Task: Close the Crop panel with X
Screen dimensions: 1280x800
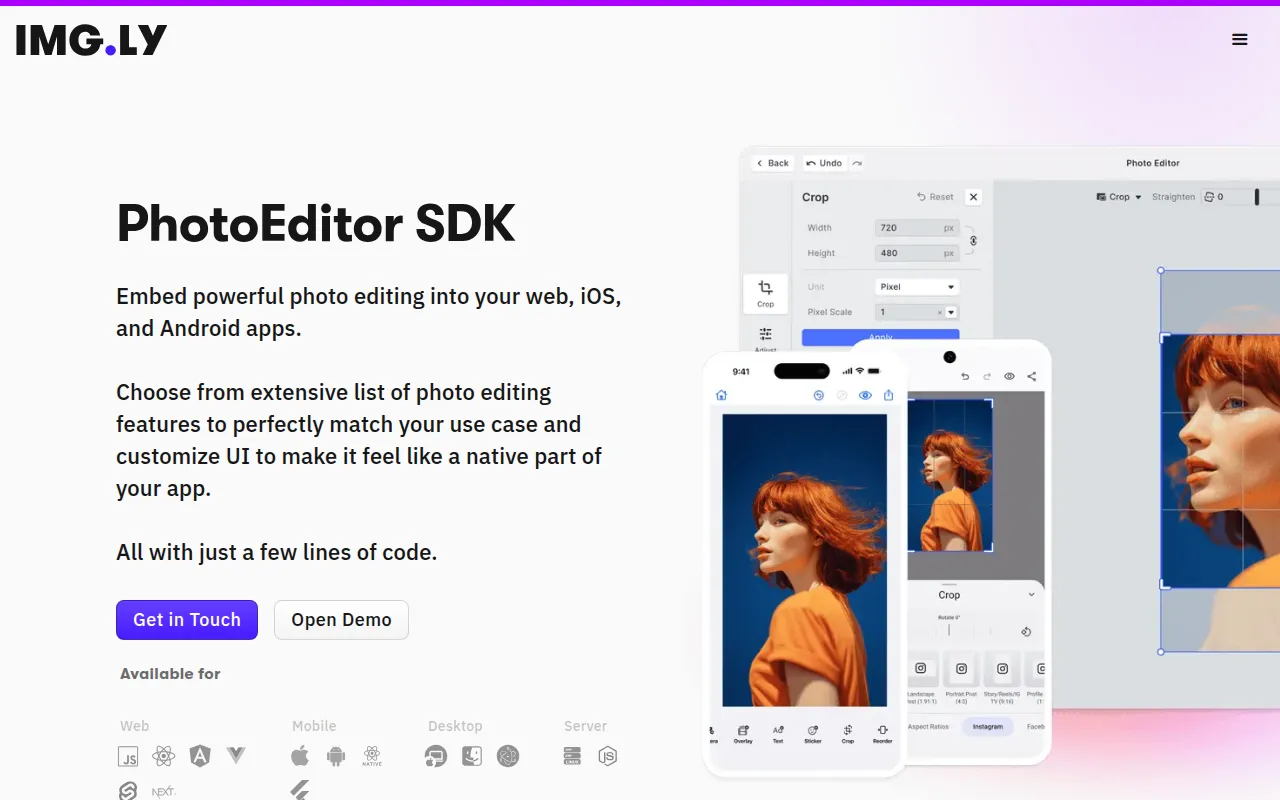Action: tap(973, 197)
